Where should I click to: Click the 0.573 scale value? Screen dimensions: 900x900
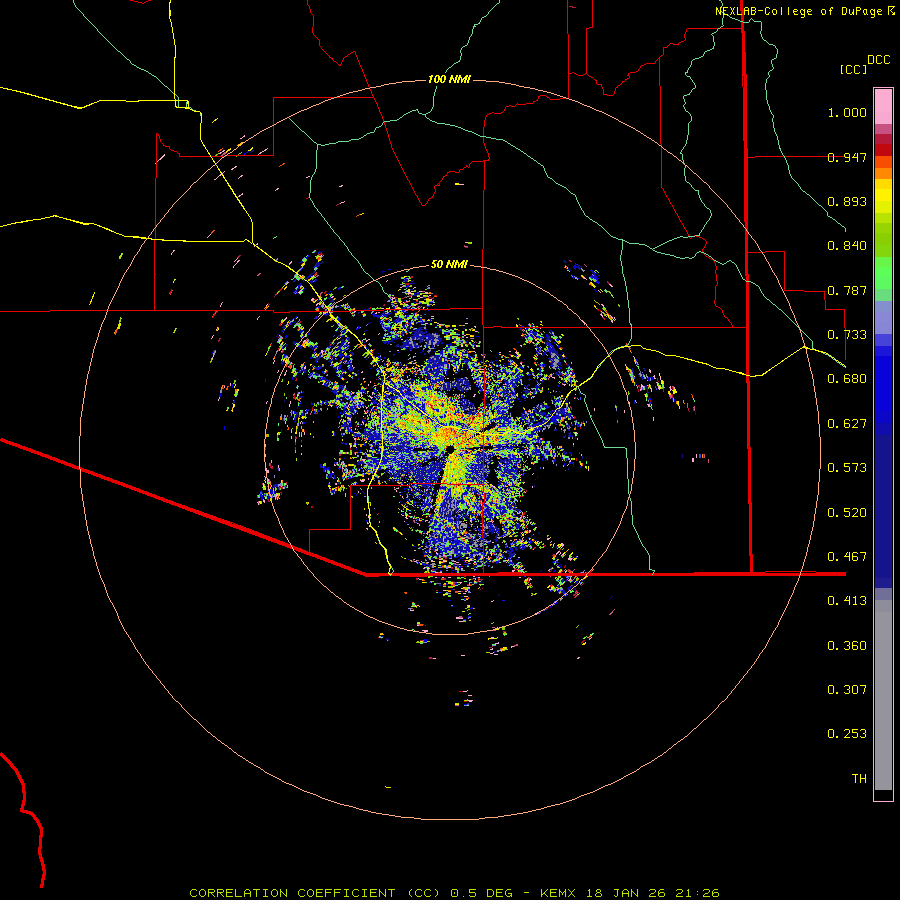pyautogui.click(x=847, y=468)
